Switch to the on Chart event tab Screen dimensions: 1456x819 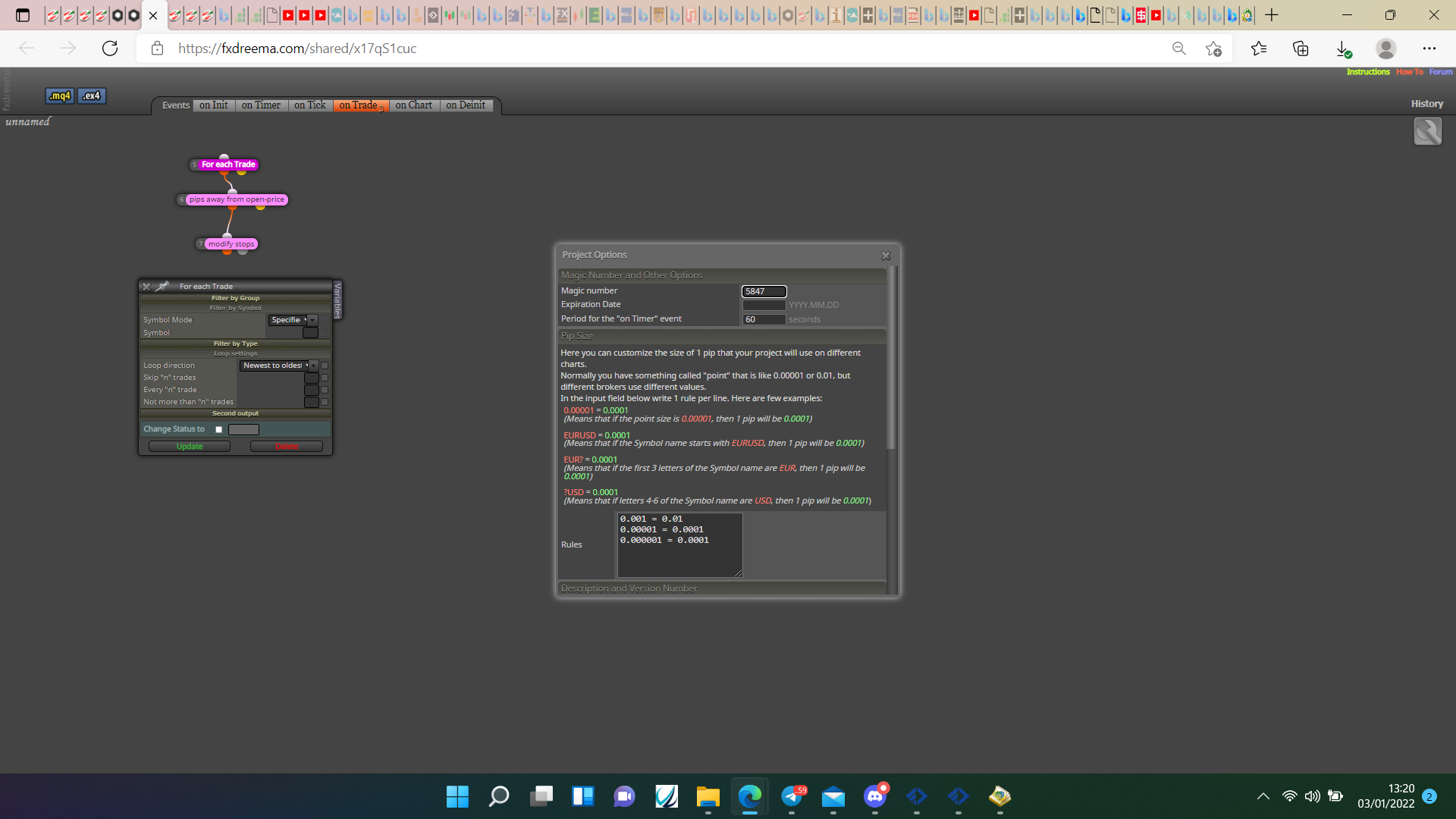pos(413,105)
